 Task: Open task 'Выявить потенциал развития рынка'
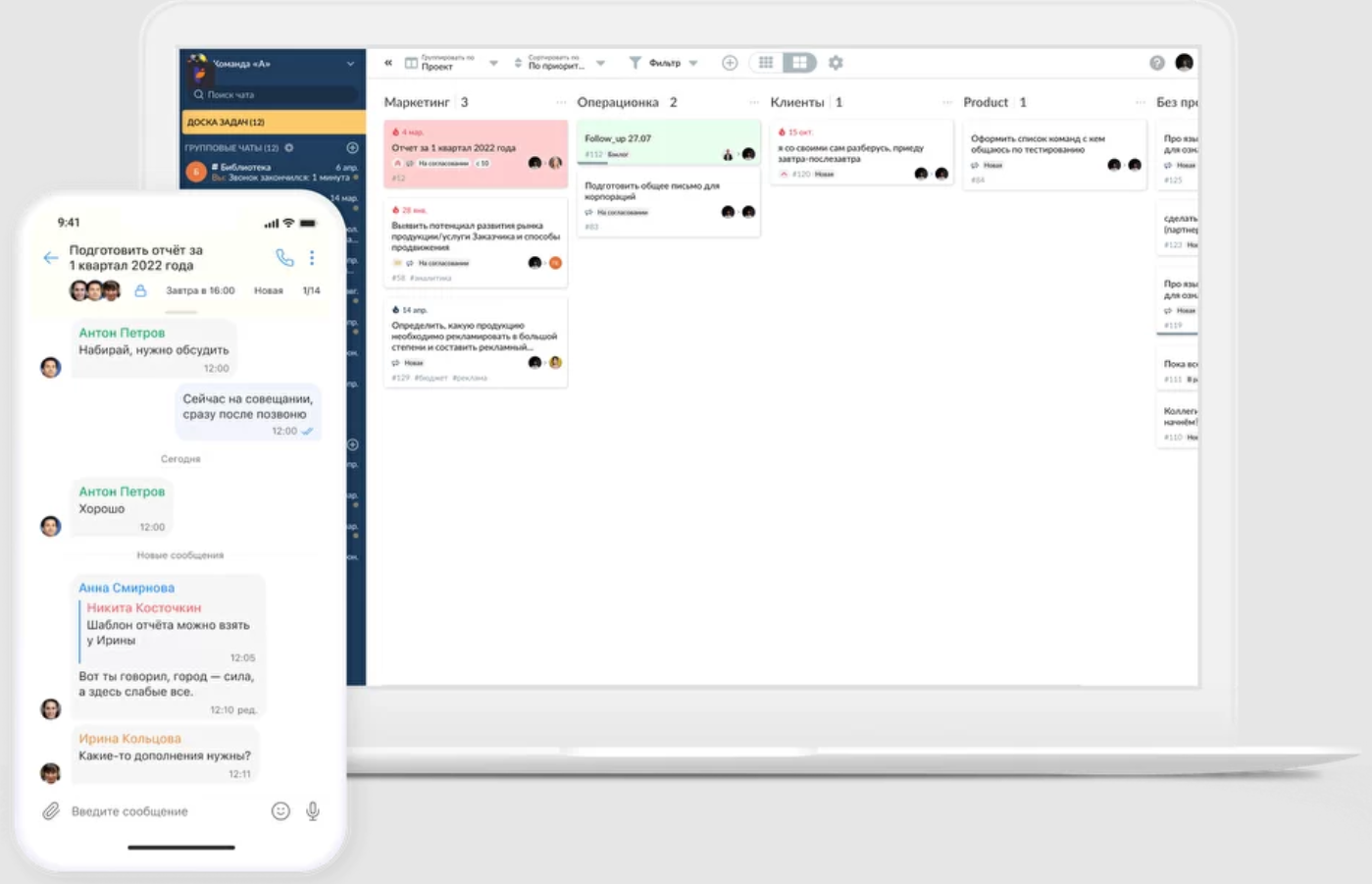pyautogui.click(x=476, y=243)
